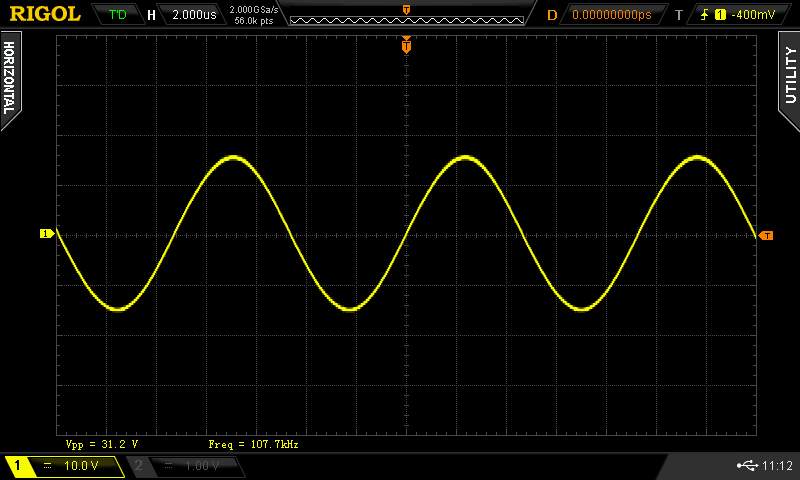Select the Vpp = 31.2 V measurement
Screen dimensions: 800x480
[101, 443]
